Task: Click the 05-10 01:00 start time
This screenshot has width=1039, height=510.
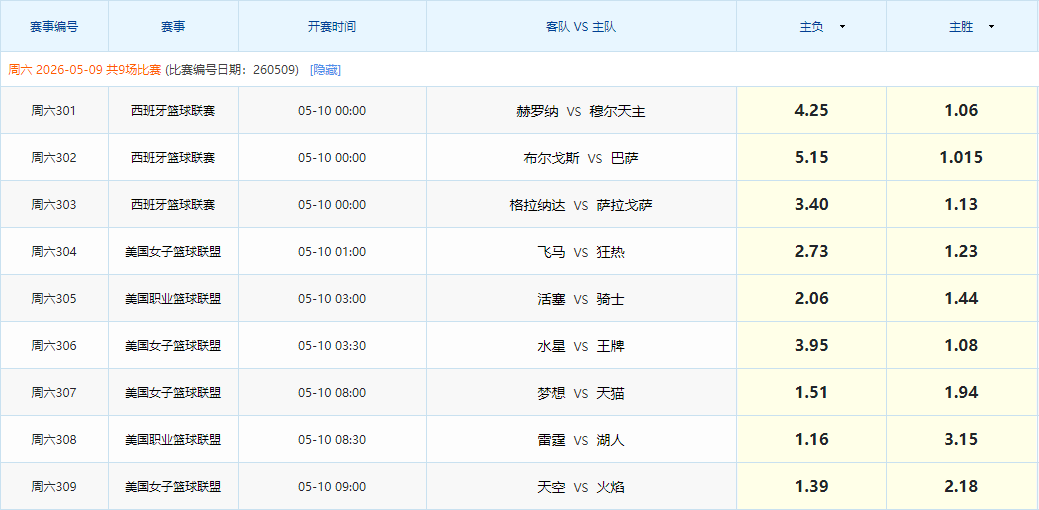Action: point(332,252)
